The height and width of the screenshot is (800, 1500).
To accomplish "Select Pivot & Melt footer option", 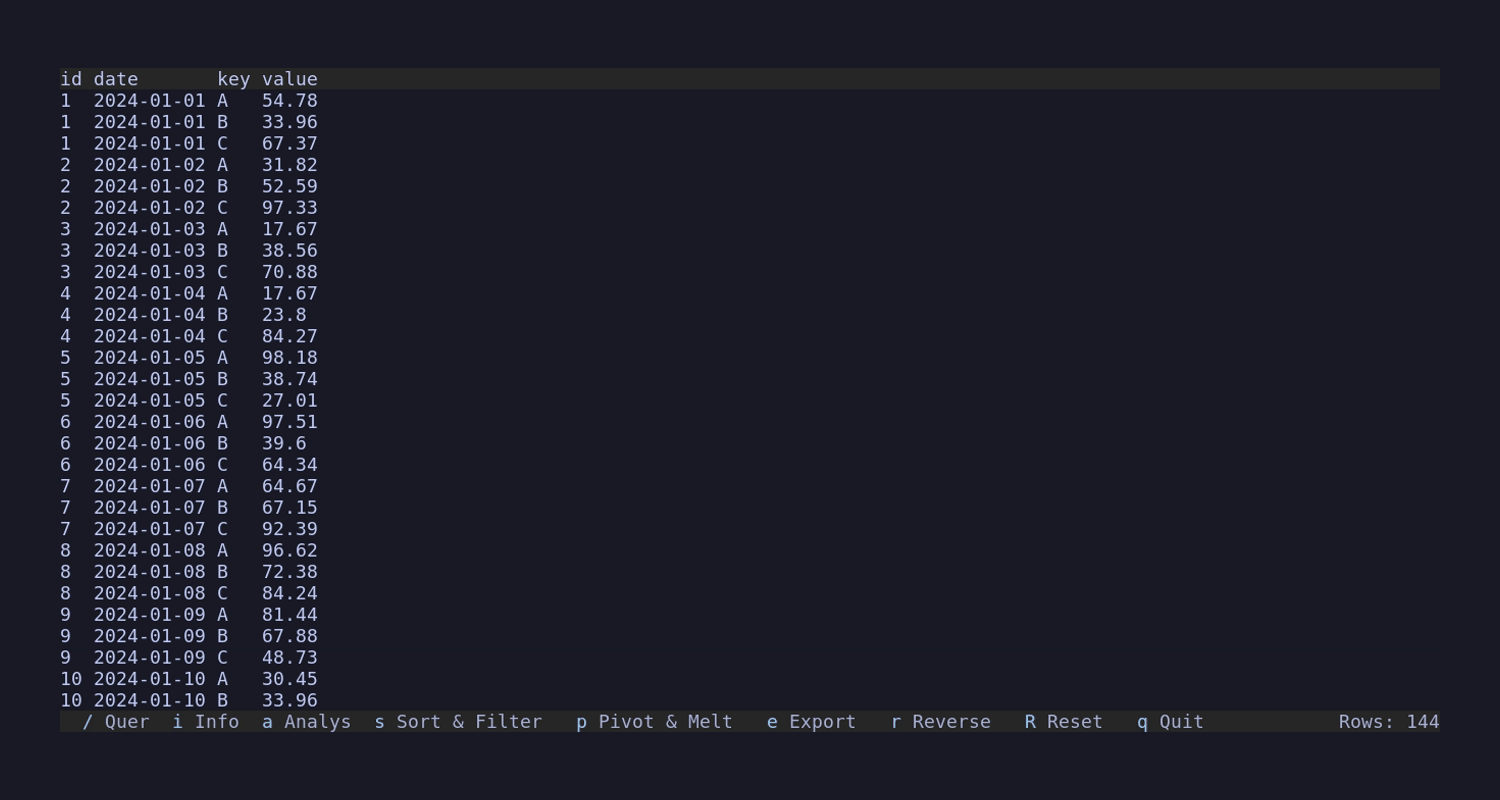I will click(x=655, y=722).
